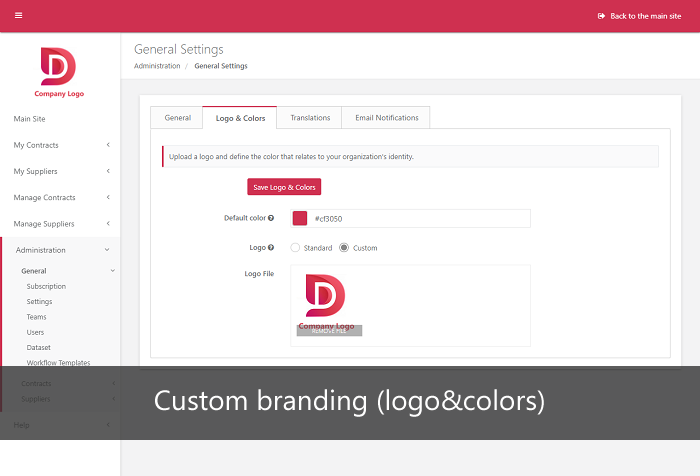700x476 pixels.
Task: Click the Remove File button
Action: click(329, 331)
